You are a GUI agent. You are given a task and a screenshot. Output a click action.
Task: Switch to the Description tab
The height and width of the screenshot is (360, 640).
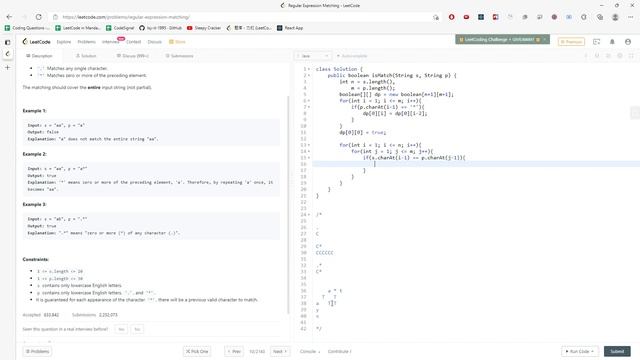click(40, 56)
